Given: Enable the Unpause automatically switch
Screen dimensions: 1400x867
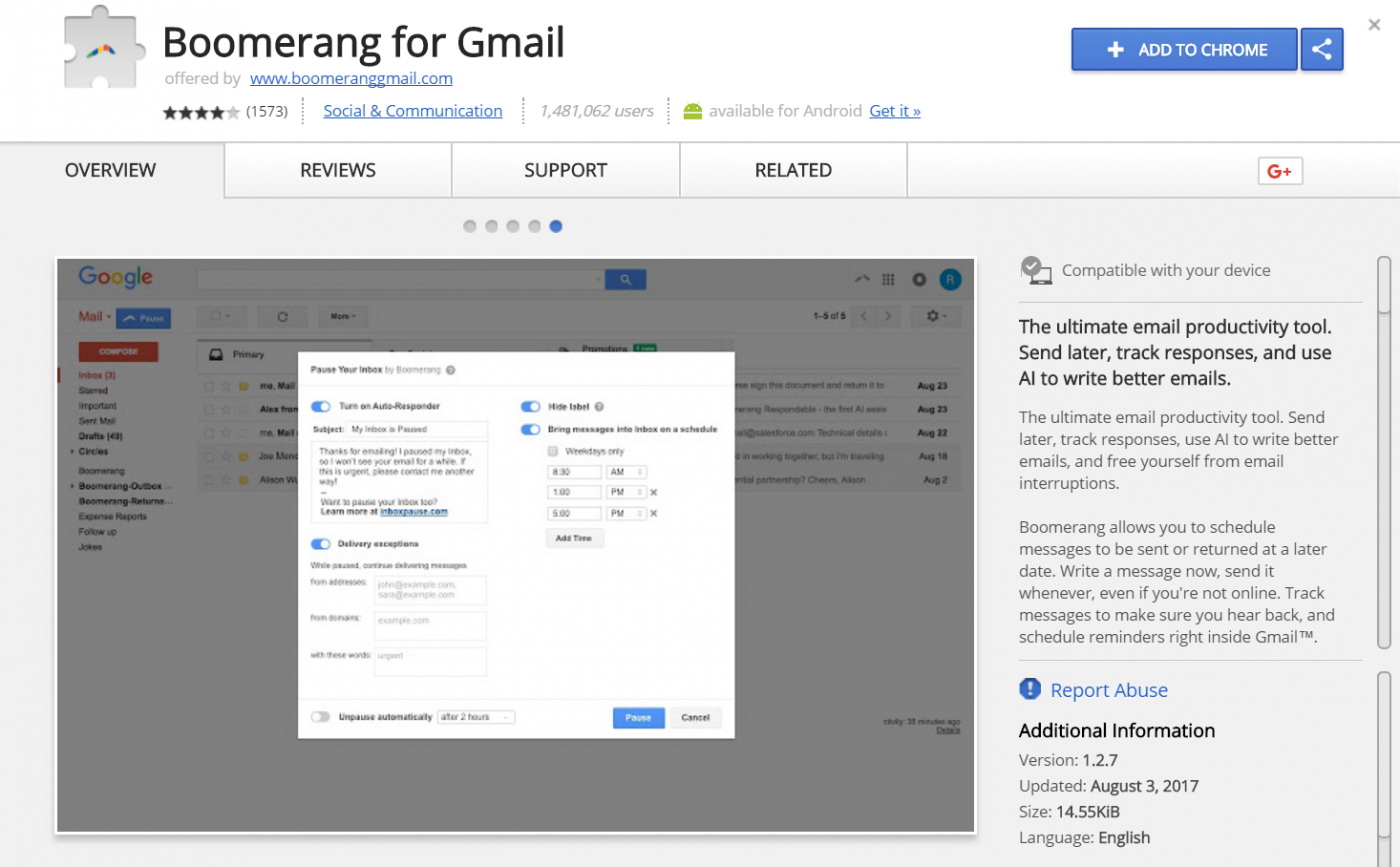Looking at the screenshot, I should 321,717.
